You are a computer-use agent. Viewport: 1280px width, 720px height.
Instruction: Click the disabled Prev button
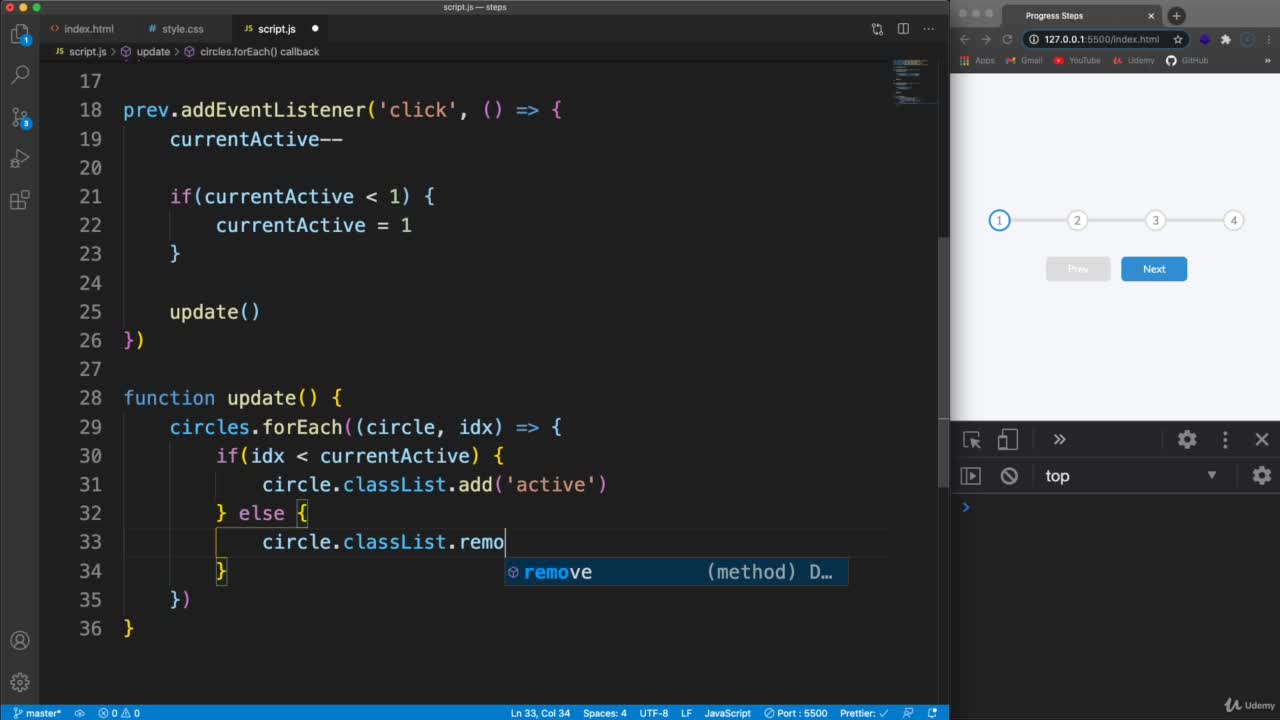(x=1078, y=269)
